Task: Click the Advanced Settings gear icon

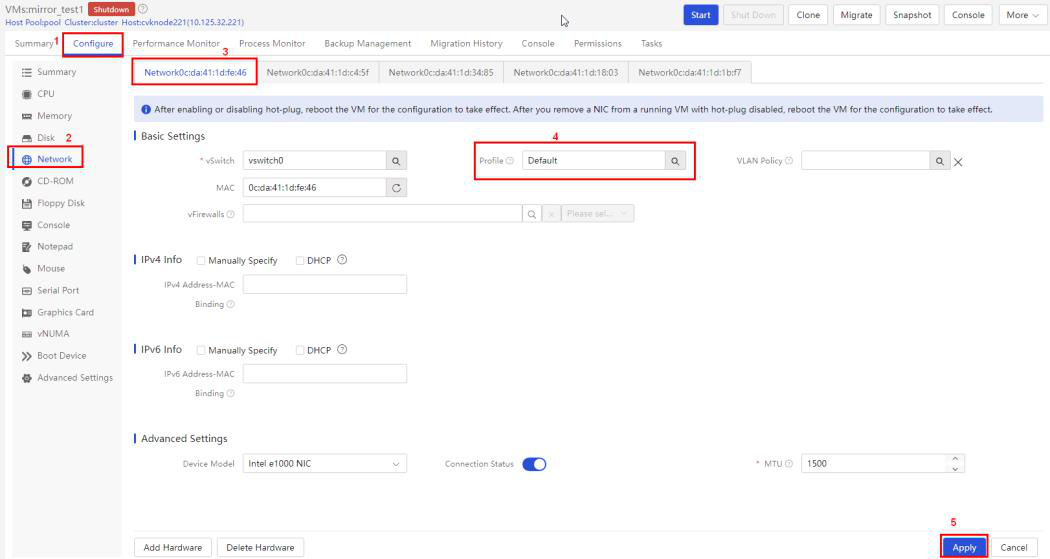Action: tap(27, 378)
